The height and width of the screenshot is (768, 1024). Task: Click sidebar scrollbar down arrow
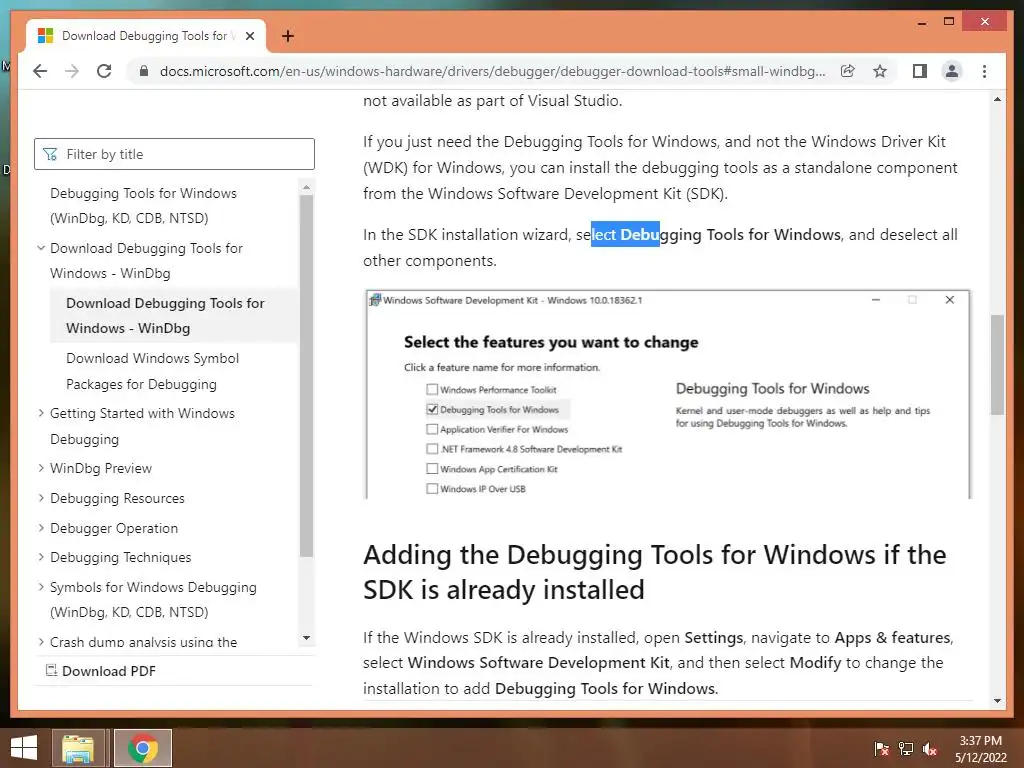pos(306,638)
